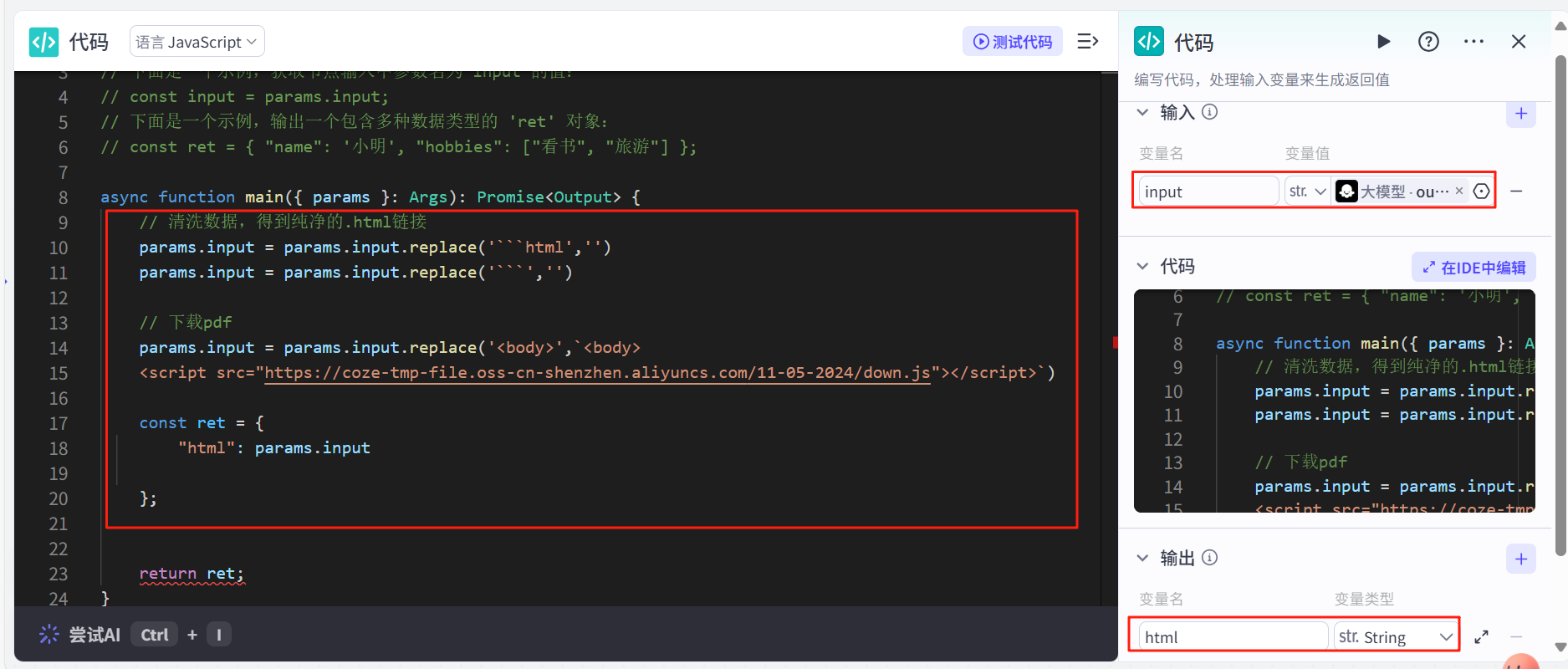This screenshot has width=1568, height=669.
Task: Open the 语言 JavaScript language dropdown
Action: pyautogui.click(x=197, y=42)
